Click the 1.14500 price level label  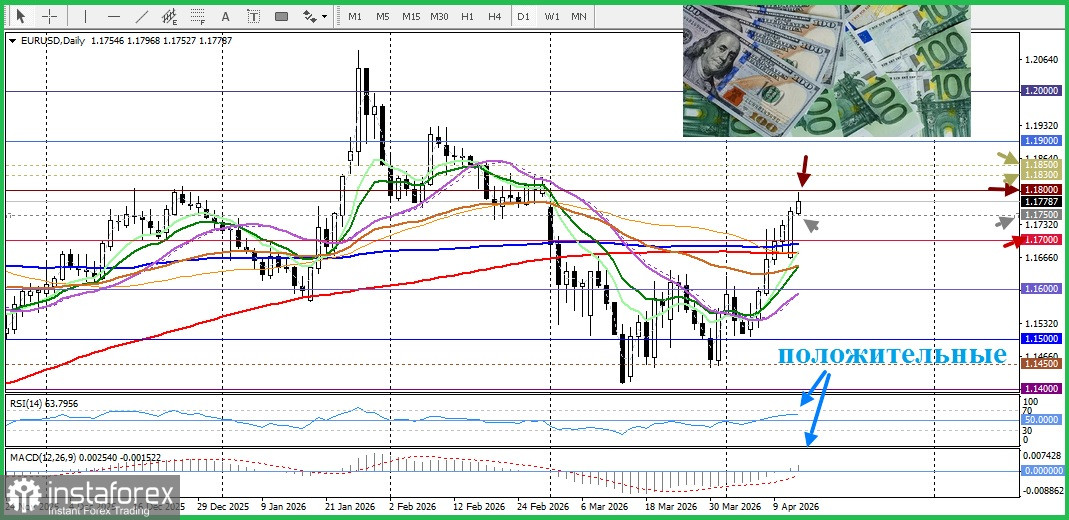click(x=1042, y=364)
